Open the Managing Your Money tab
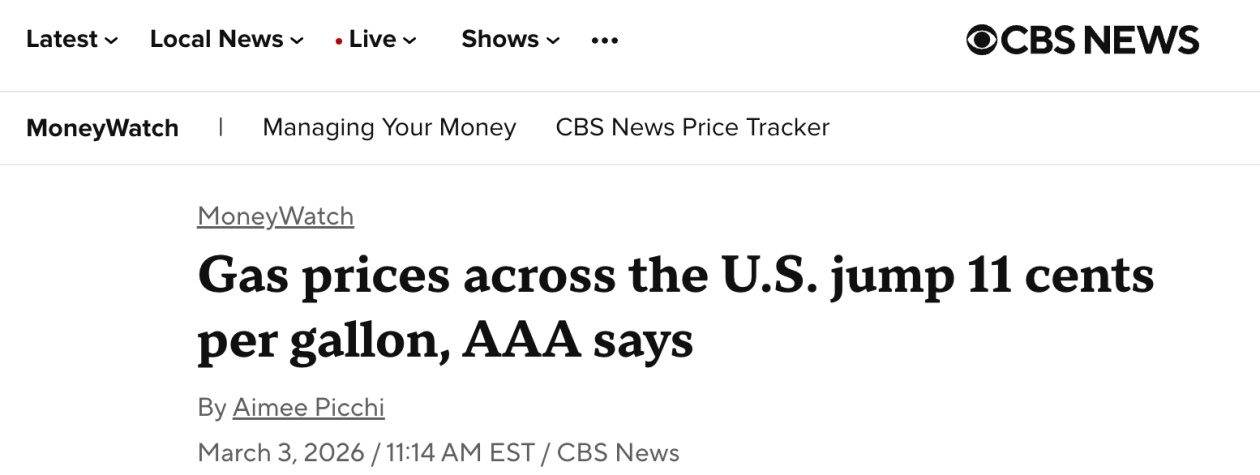The height and width of the screenshot is (475, 1260). pyautogui.click(x=389, y=128)
